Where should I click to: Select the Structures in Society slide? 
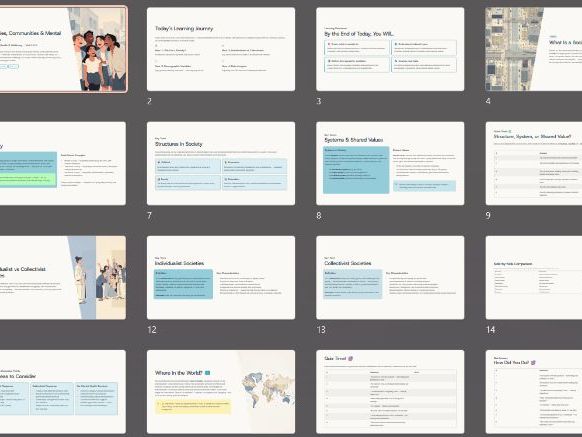[x=221, y=163]
